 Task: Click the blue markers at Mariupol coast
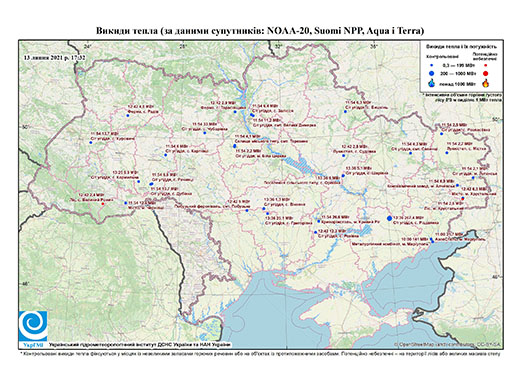pos(432,240)
